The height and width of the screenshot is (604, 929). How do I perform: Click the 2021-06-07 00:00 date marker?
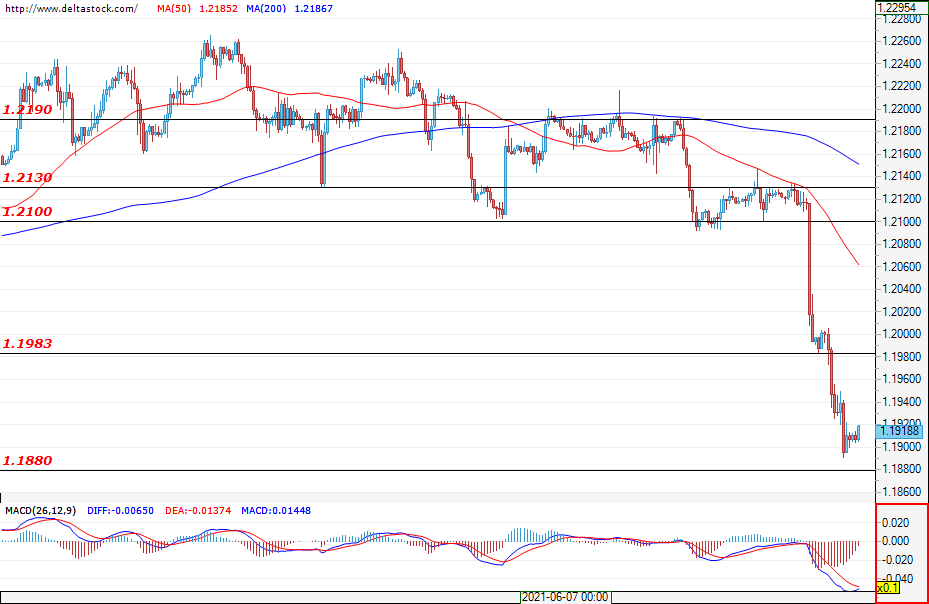pyautogui.click(x=565, y=597)
